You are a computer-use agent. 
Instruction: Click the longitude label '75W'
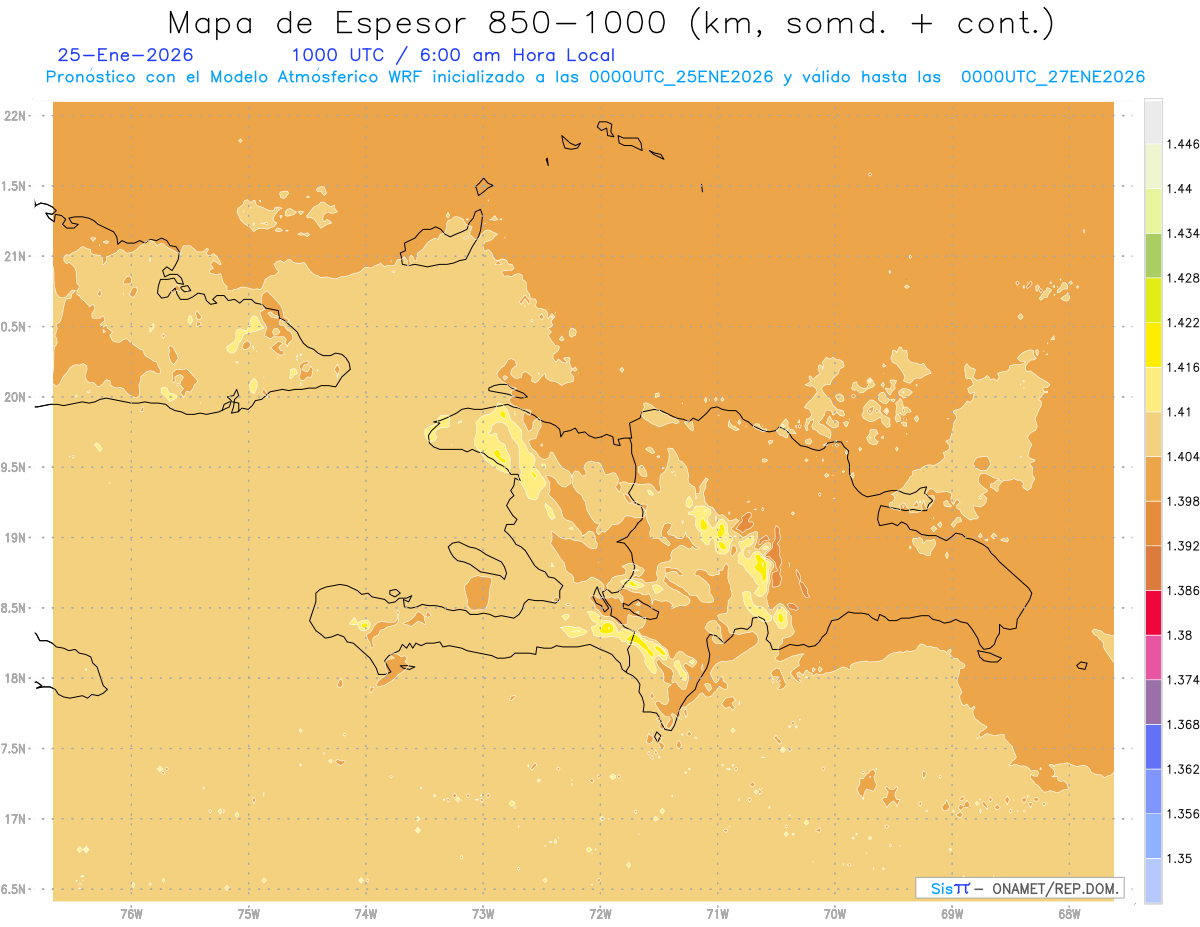[x=249, y=914]
